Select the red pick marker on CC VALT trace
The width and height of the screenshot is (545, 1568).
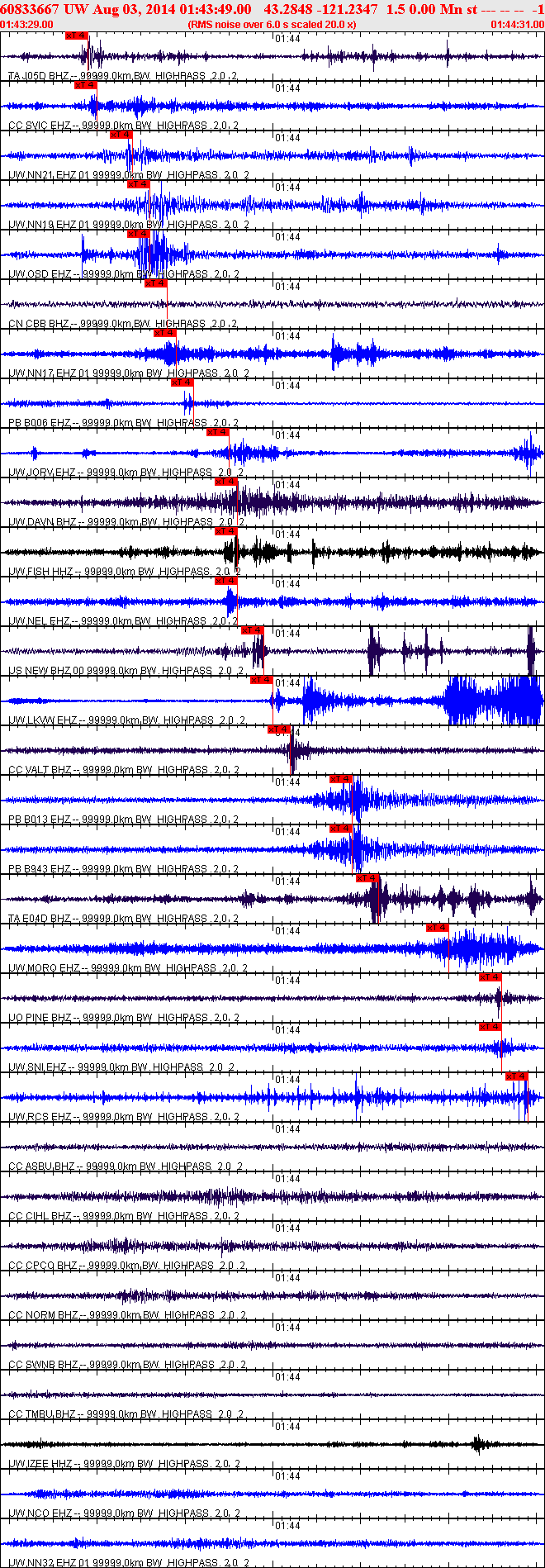click(279, 729)
